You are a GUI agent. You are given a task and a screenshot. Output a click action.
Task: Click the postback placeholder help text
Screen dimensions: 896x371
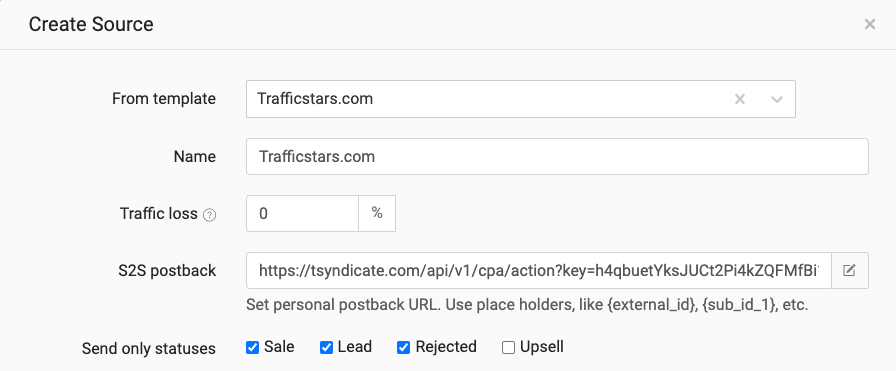pos(527,305)
